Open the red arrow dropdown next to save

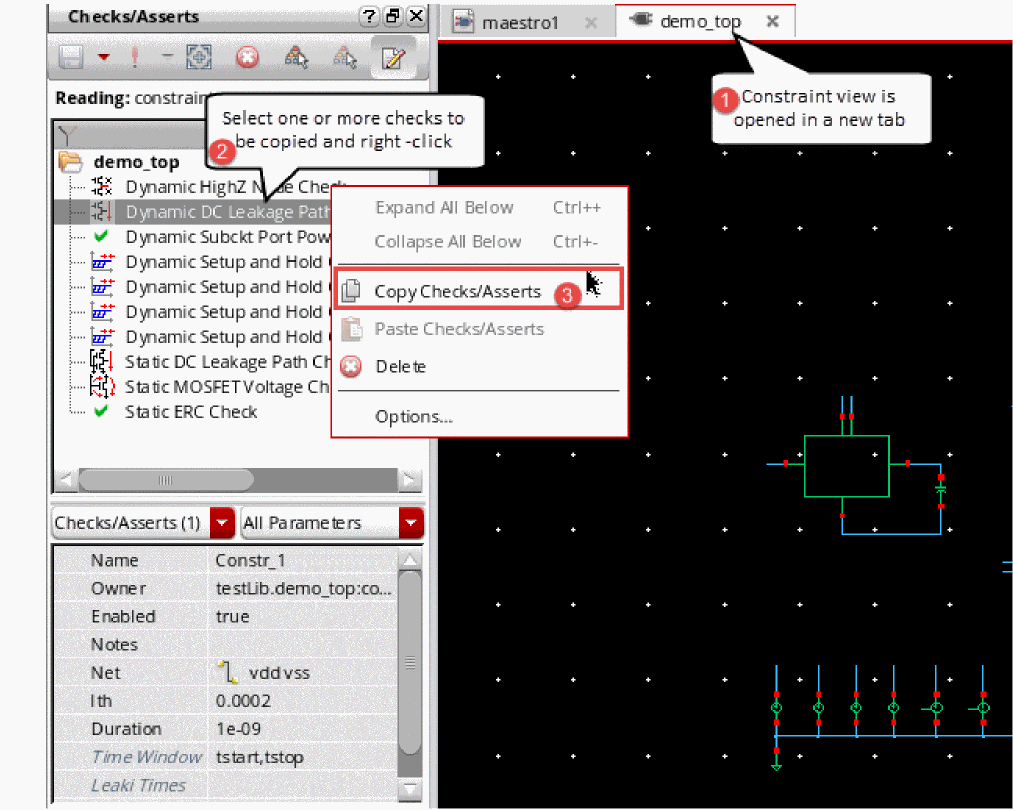click(x=104, y=57)
